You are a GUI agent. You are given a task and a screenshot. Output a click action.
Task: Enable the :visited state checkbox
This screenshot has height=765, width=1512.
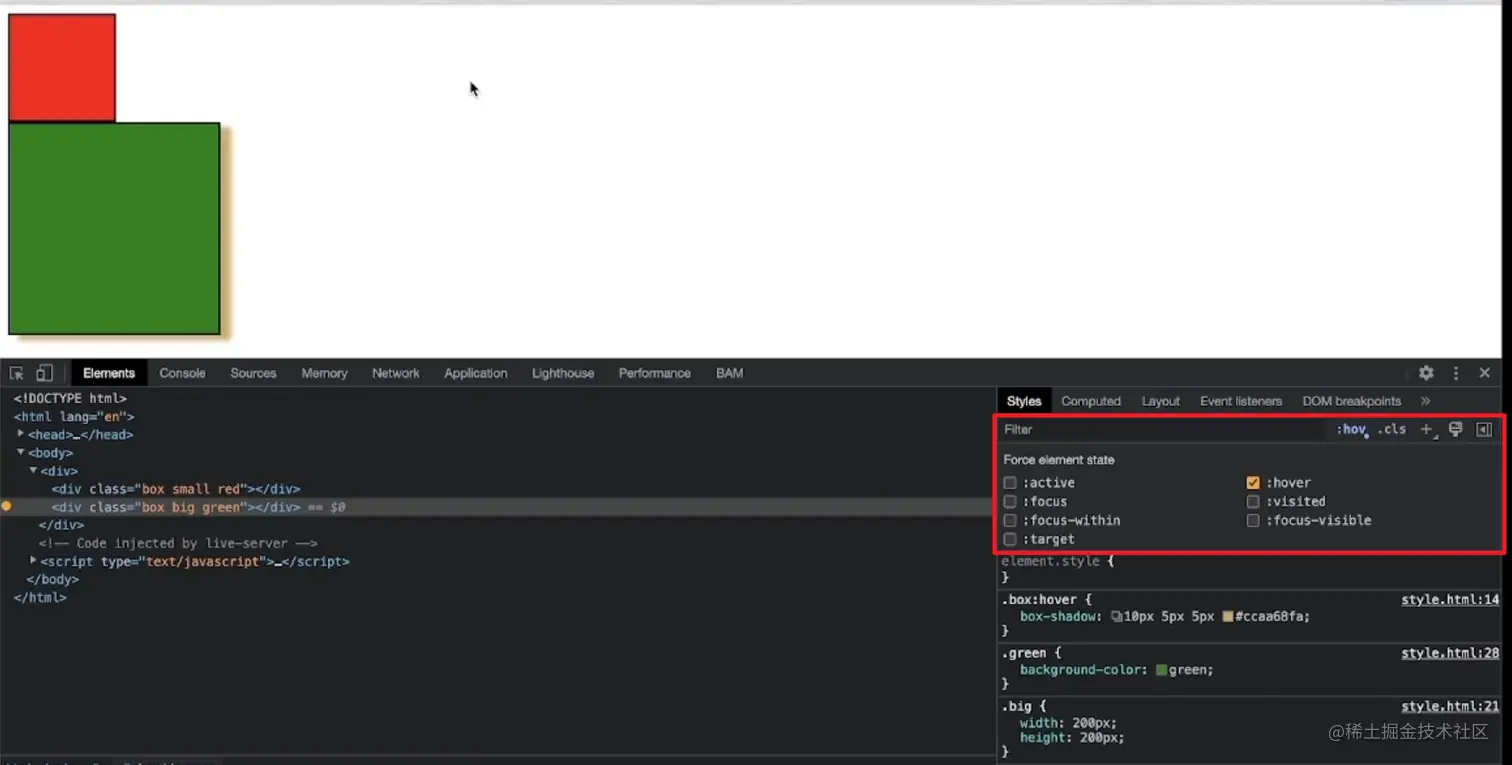click(x=1253, y=502)
